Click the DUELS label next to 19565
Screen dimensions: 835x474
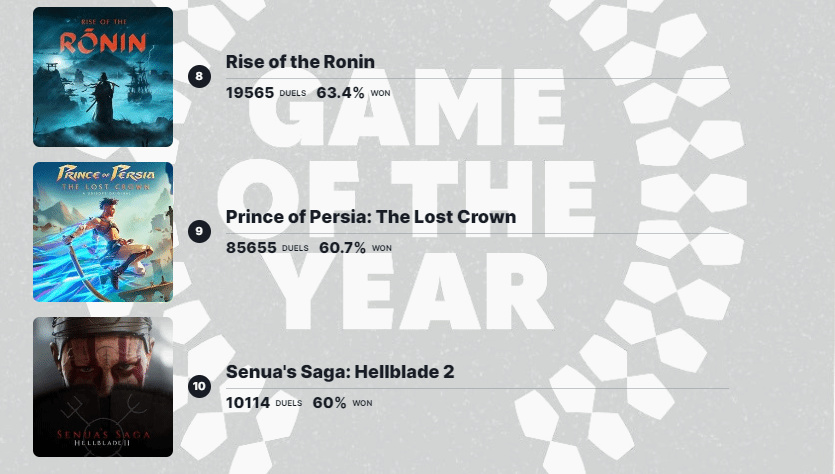click(x=293, y=93)
